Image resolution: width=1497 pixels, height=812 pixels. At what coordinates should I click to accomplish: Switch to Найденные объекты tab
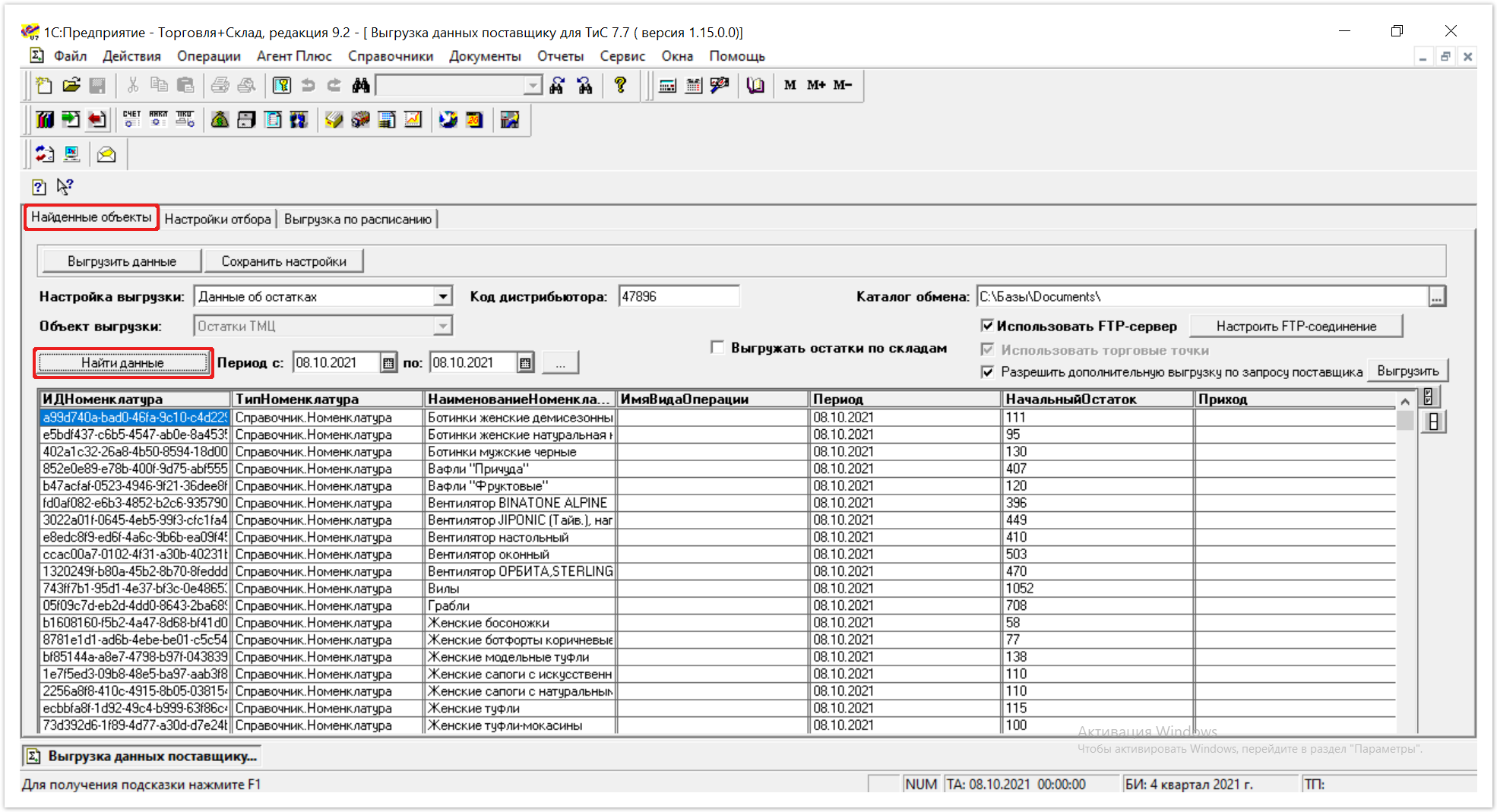(x=91, y=217)
